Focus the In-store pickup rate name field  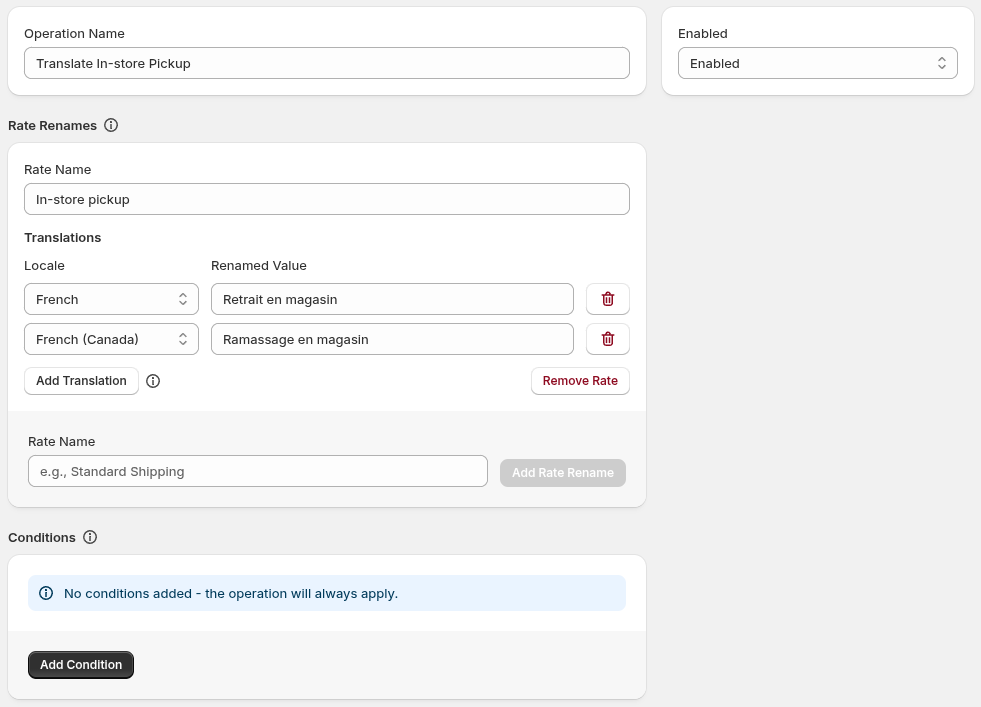pyautogui.click(x=327, y=199)
